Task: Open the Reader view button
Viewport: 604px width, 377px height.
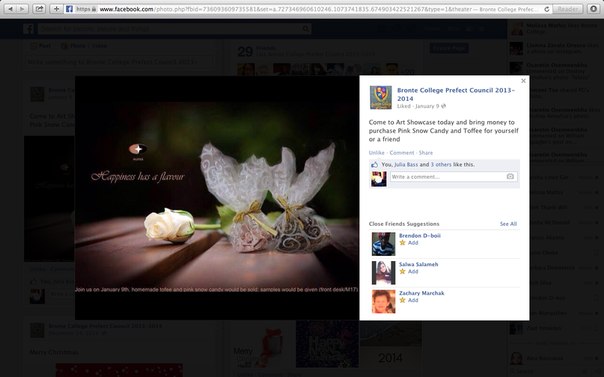Action: pos(568,9)
